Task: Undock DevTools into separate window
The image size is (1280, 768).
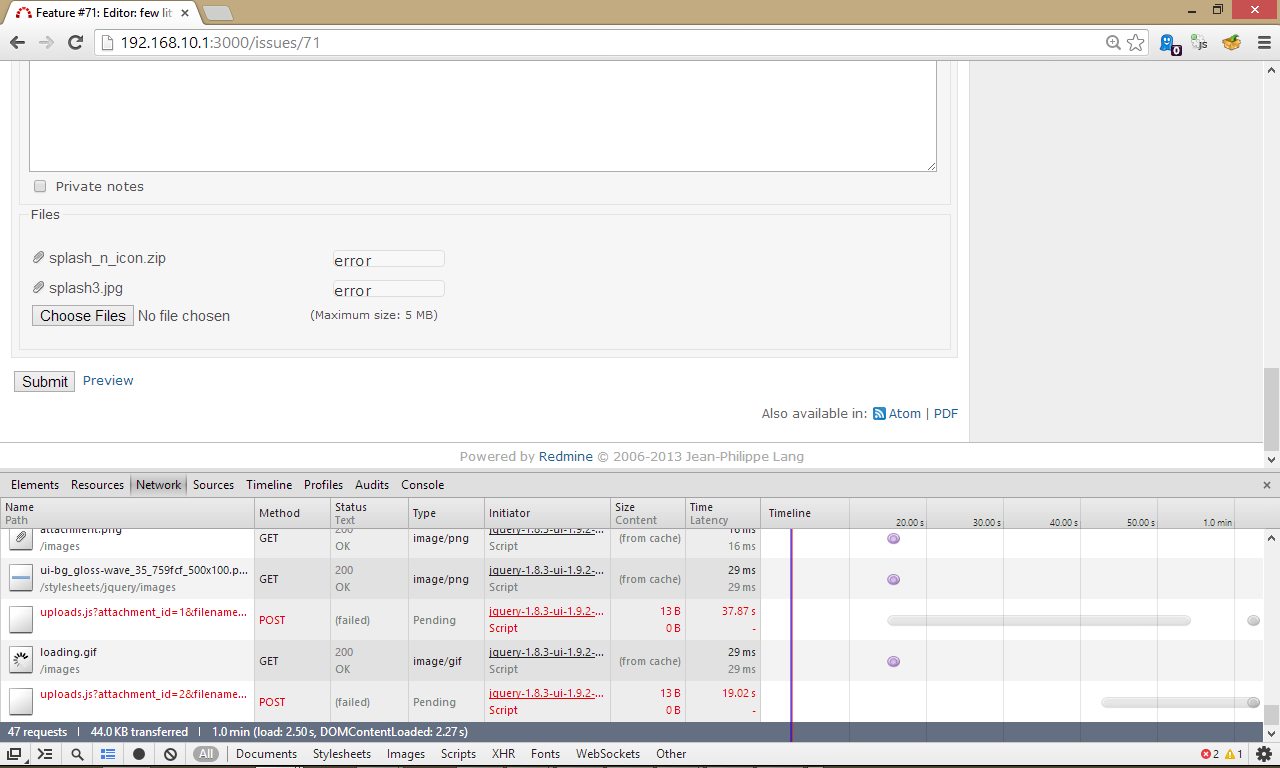Action: point(14,754)
